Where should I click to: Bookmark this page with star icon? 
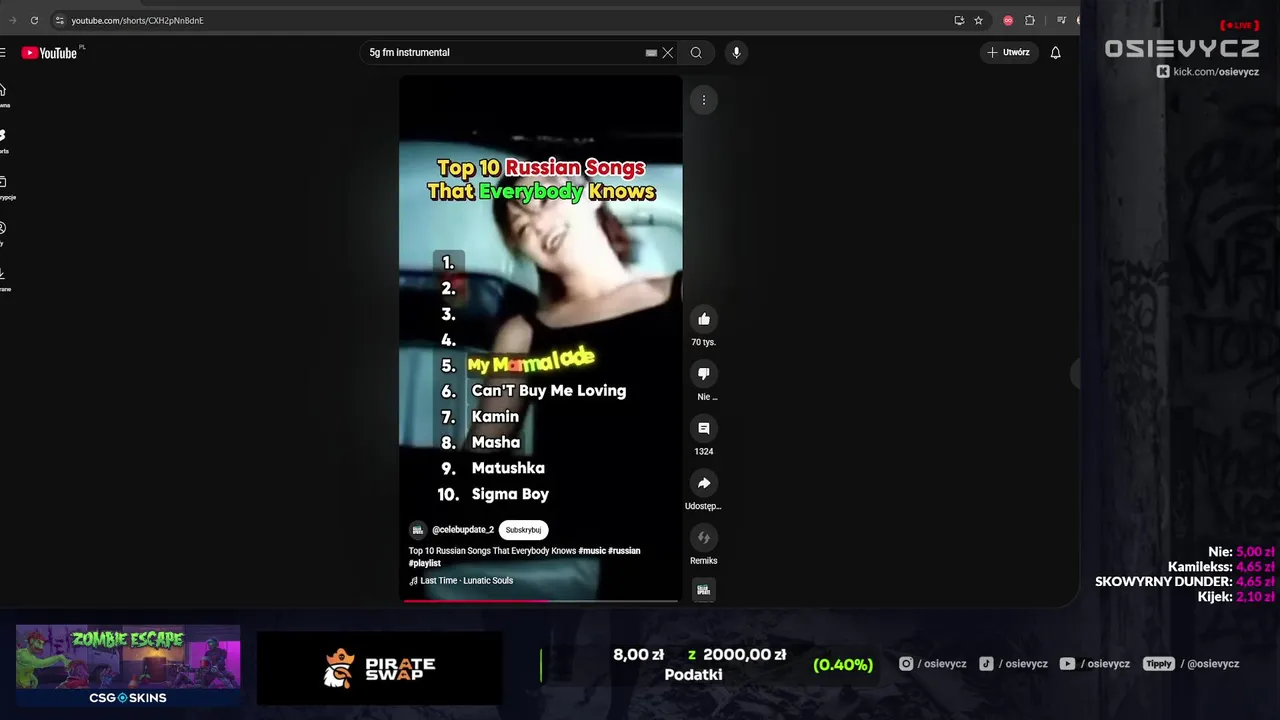point(979,20)
